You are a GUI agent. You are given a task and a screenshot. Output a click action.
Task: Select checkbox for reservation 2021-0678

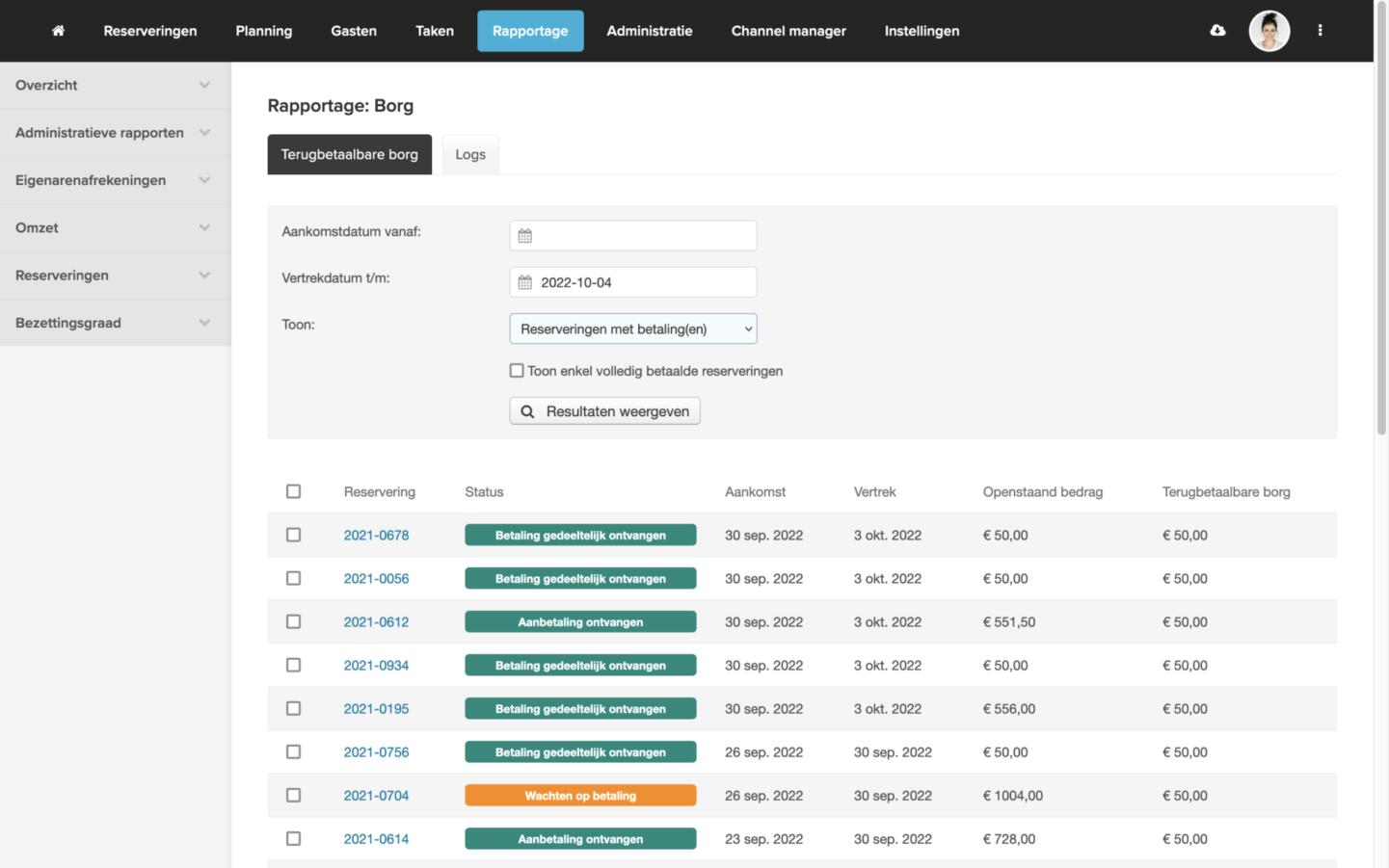(x=294, y=535)
